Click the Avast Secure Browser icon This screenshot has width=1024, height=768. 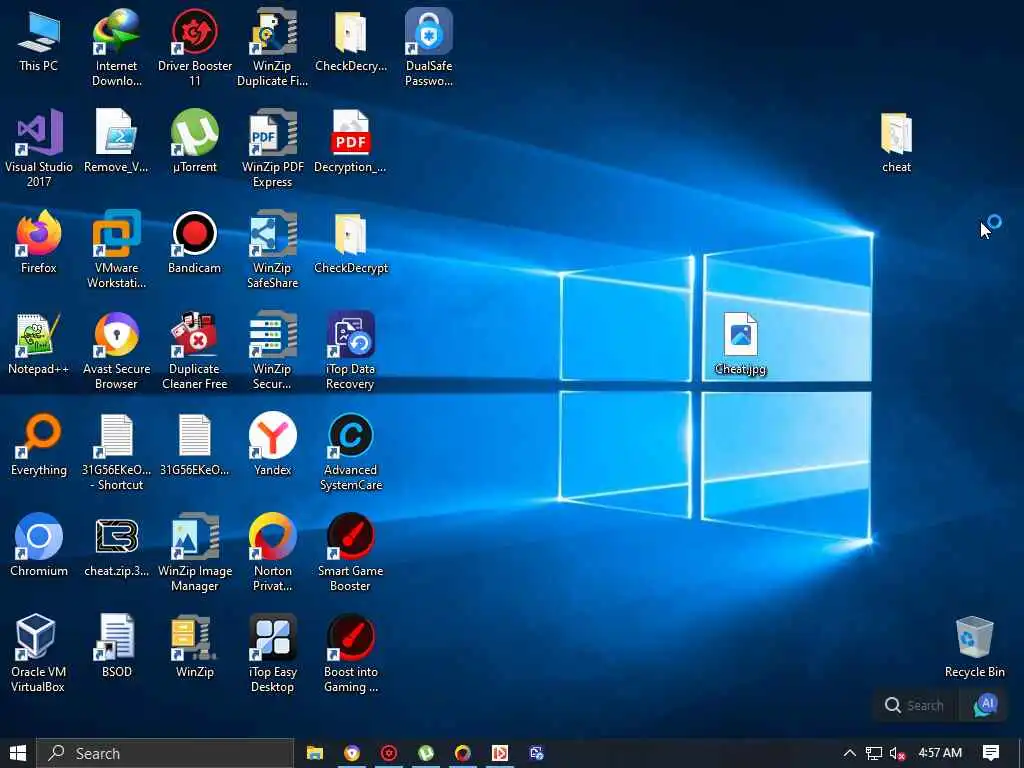click(x=116, y=334)
